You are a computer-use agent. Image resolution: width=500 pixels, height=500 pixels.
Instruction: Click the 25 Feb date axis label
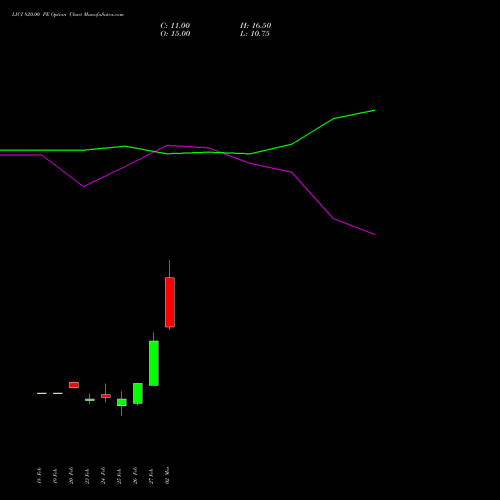[x=119, y=476]
